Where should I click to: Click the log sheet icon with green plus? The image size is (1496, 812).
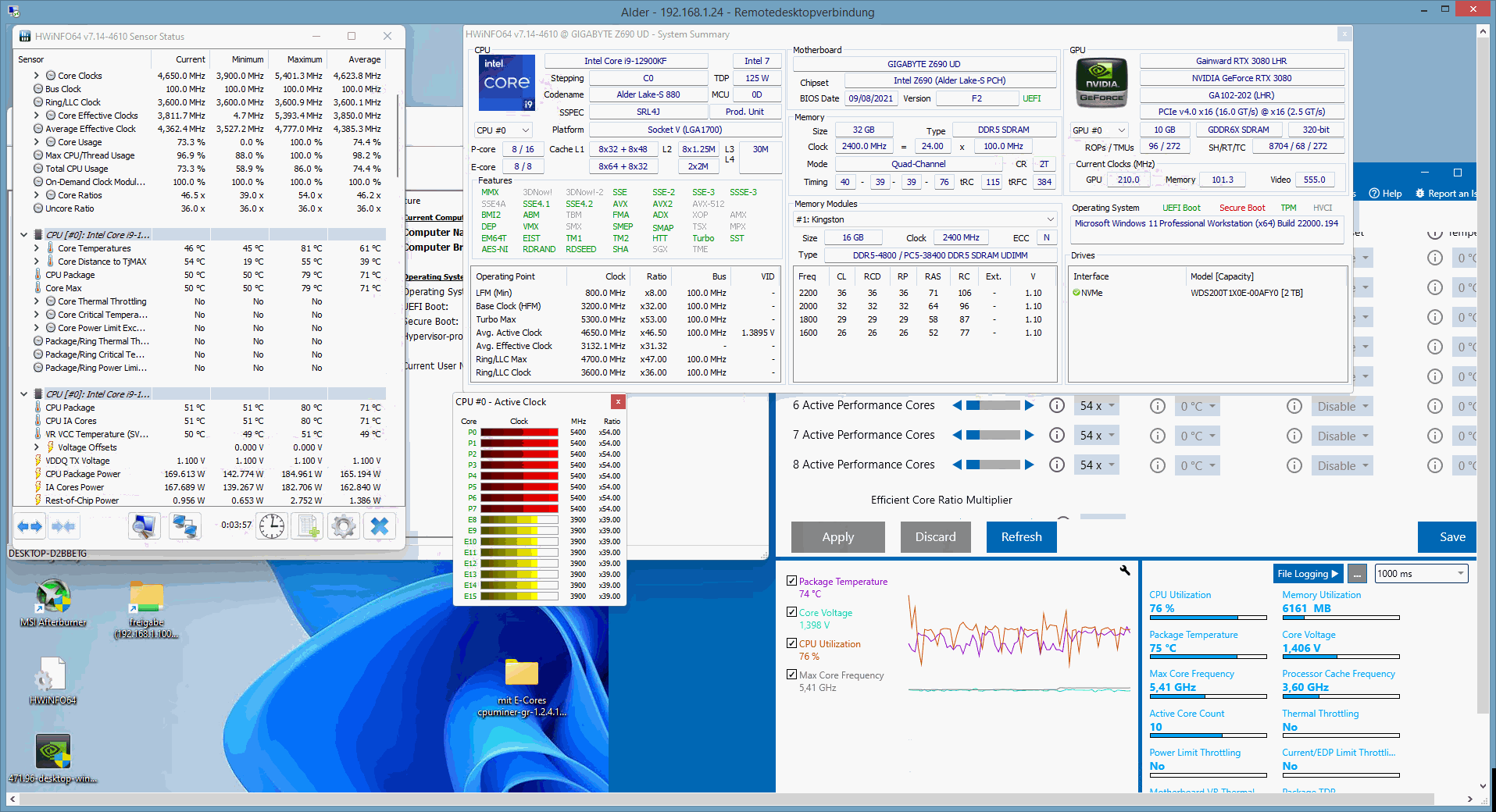coord(308,527)
